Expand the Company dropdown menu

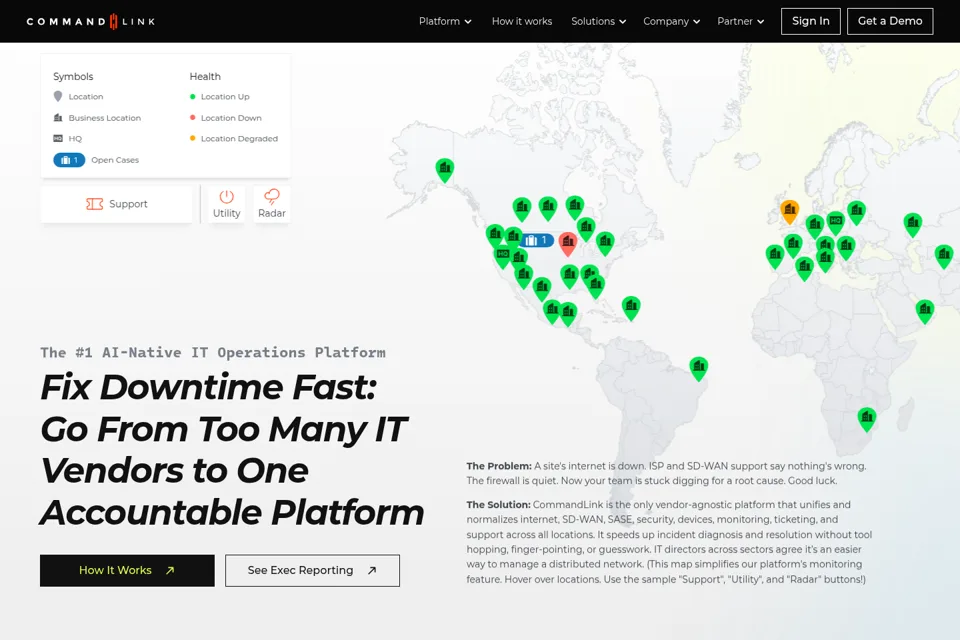click(x=671, y=21)
